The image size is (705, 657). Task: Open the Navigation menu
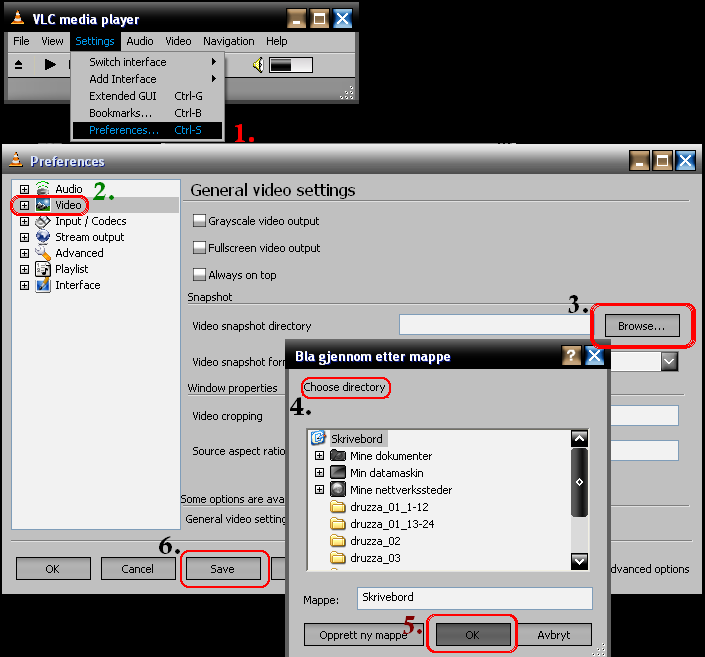(228, 41)
